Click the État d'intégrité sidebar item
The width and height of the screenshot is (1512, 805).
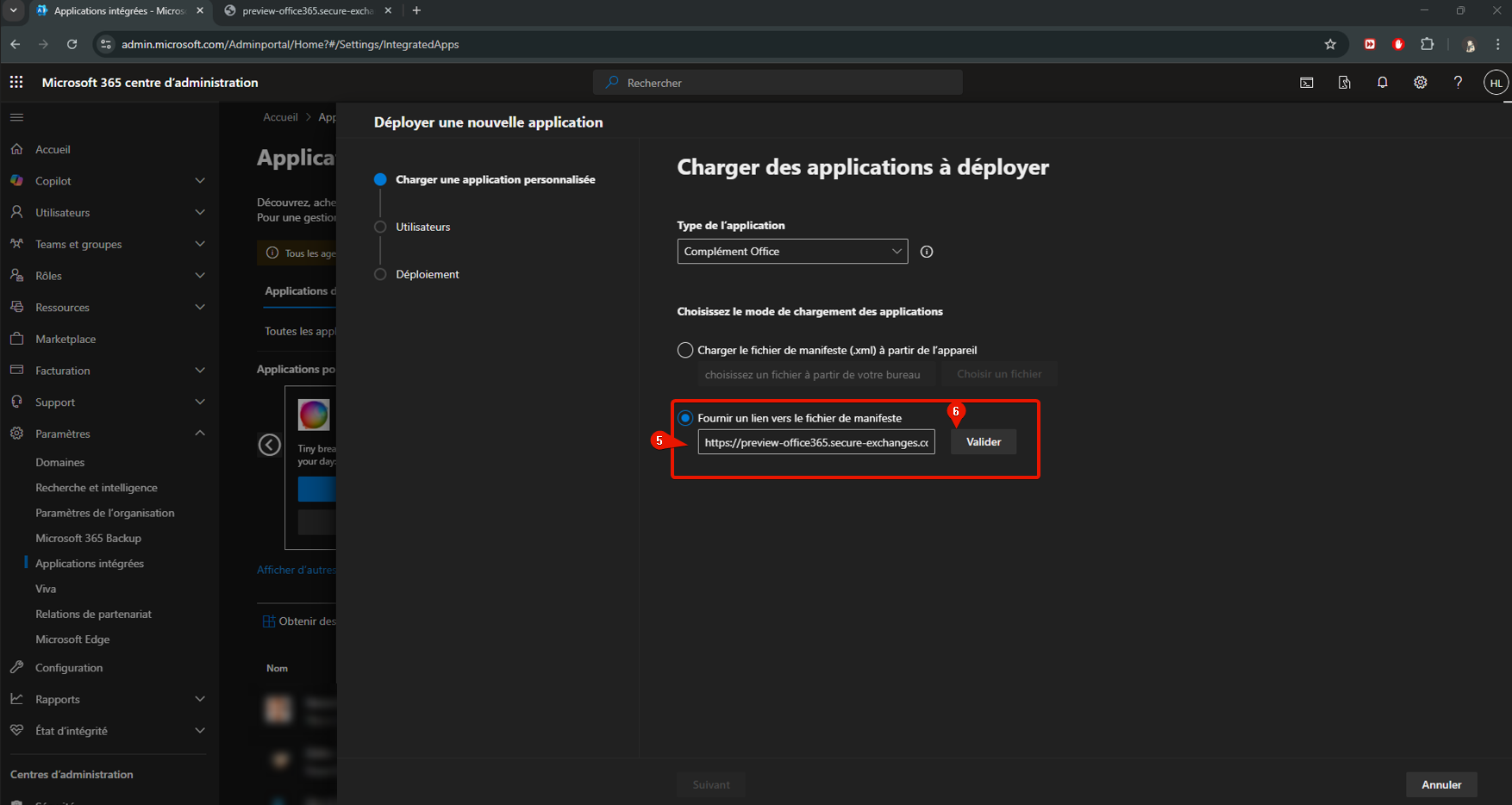[x=72, y=731]
